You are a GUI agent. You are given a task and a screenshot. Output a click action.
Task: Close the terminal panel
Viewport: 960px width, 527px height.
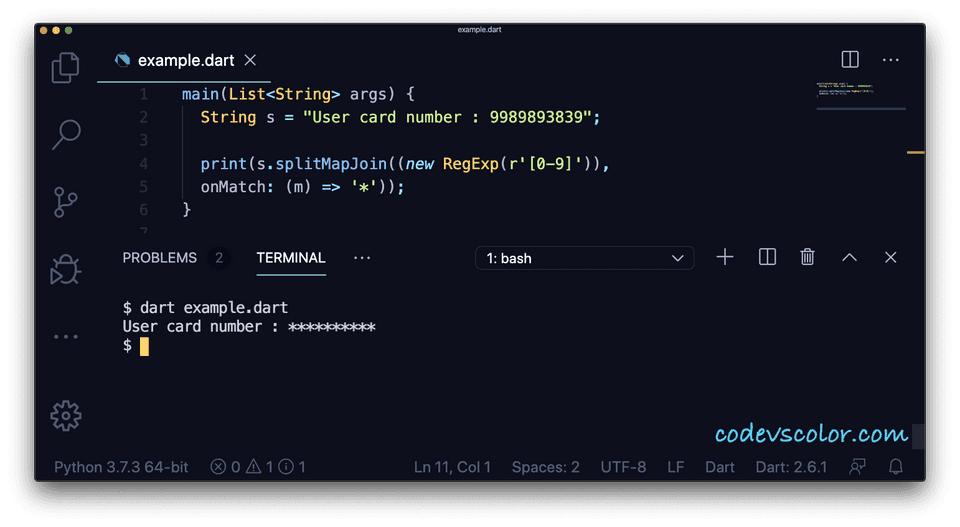coord(891,258)
